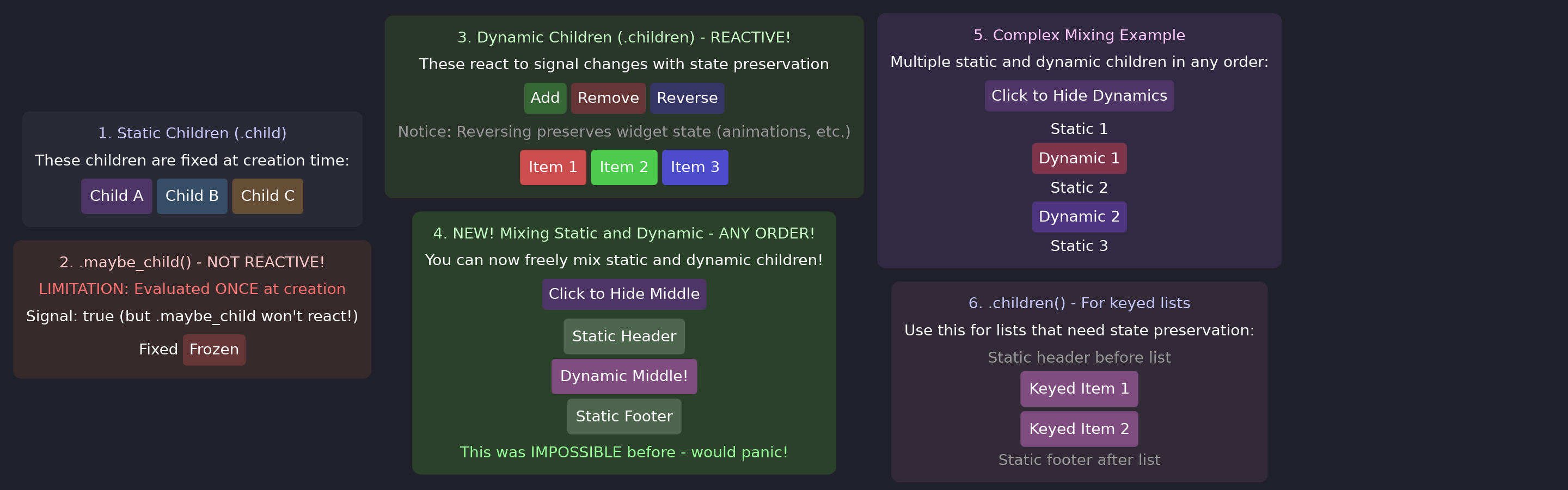
Task: Click the Dynamic Middle element
Action: 624,376
